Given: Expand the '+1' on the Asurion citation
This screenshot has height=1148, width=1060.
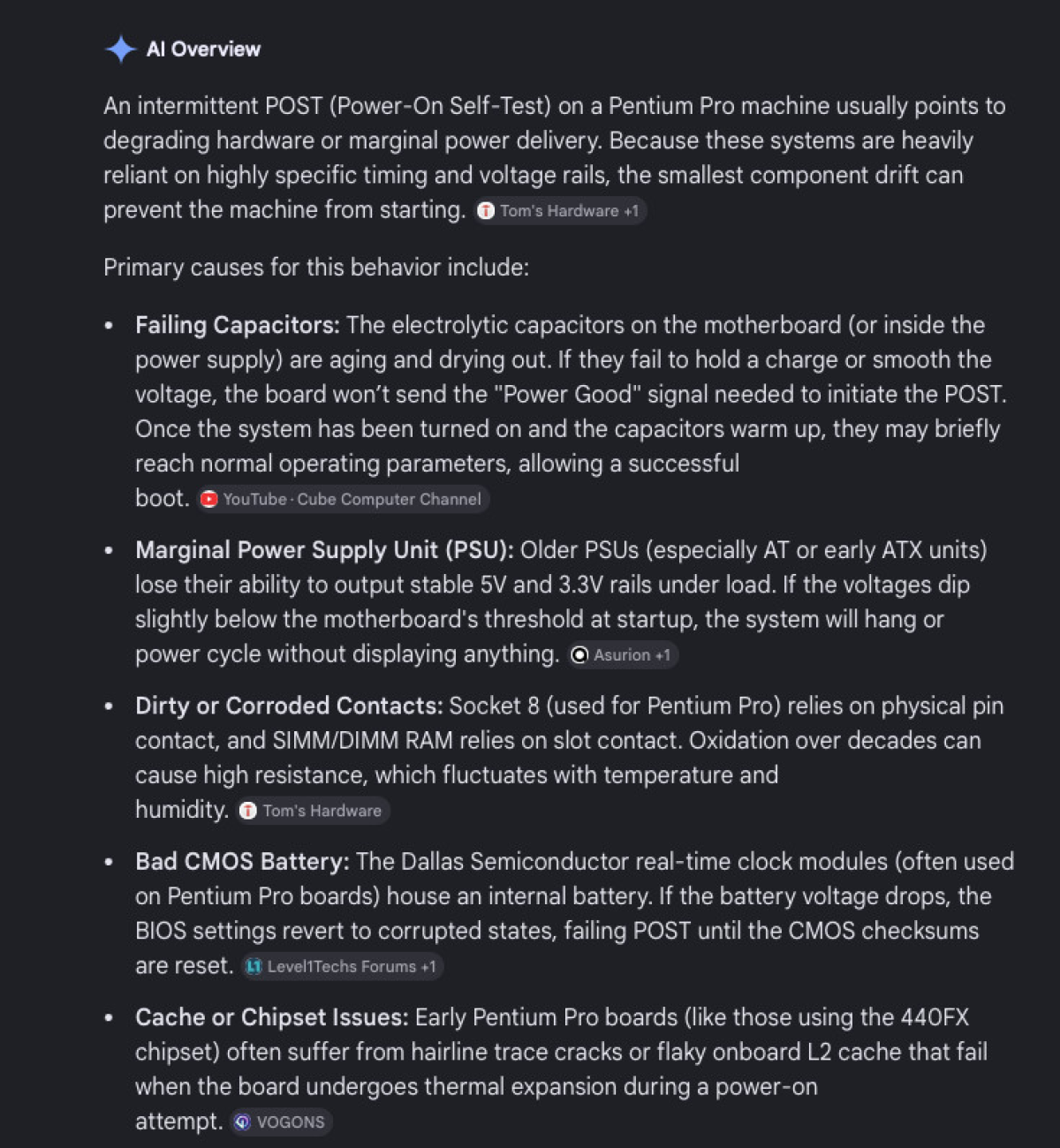Looking at the screenshot, I should (662, 655).
